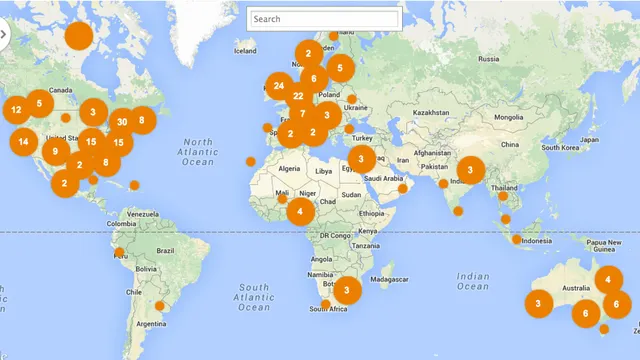Open the cluster marker labeled 14
The height and width of the screenshot is (360, 640).
(x=23, y=142)
